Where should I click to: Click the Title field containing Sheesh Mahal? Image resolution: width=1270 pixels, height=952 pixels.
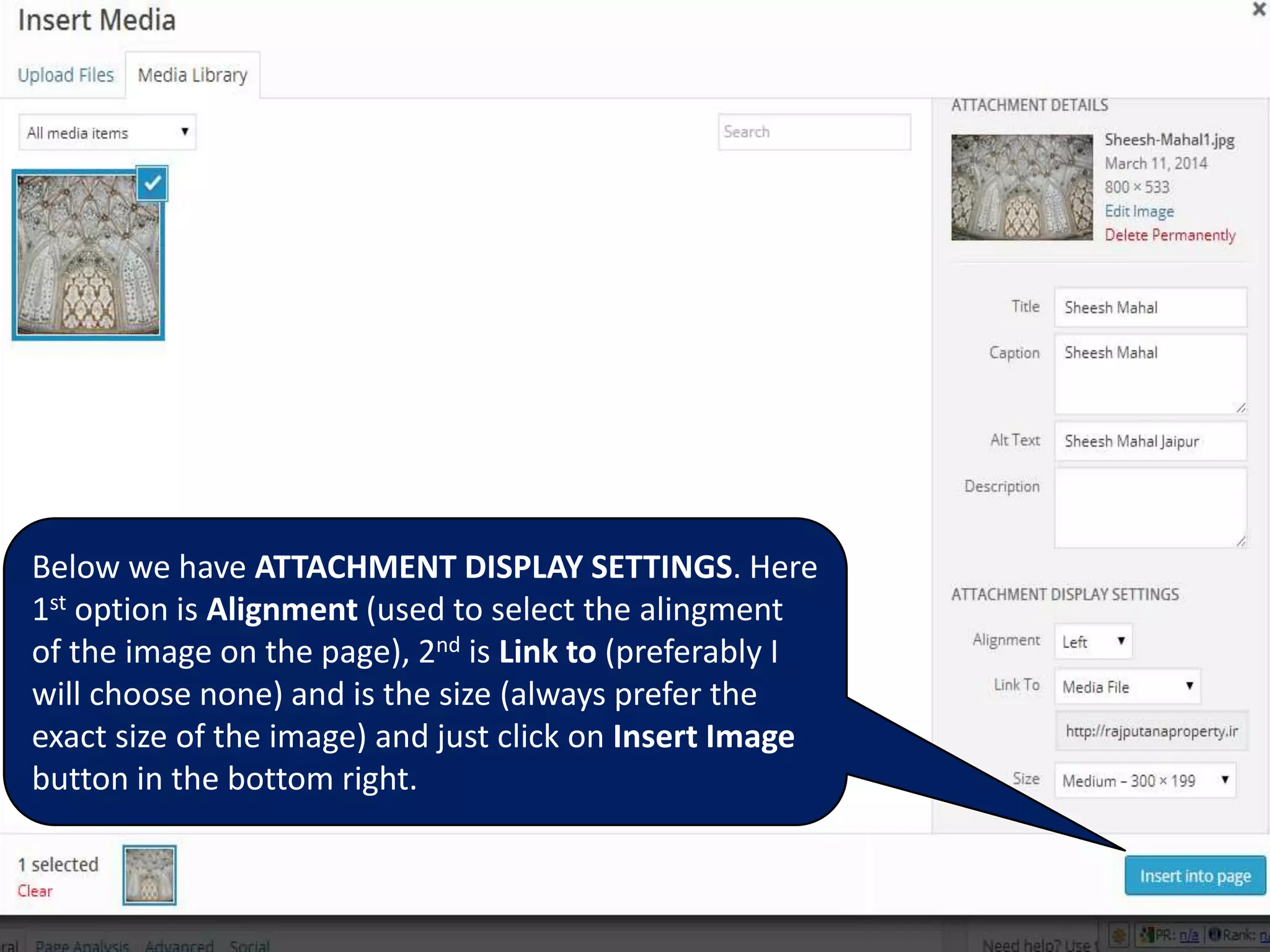coord(1150,307)
